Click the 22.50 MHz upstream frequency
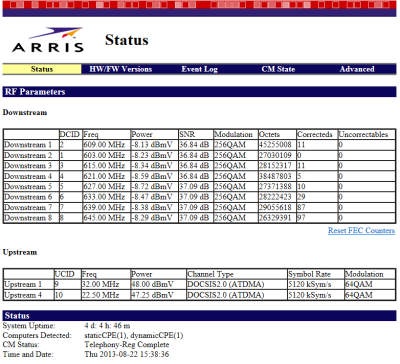This screenshot has width=400, height=364. tap(101, 295)
